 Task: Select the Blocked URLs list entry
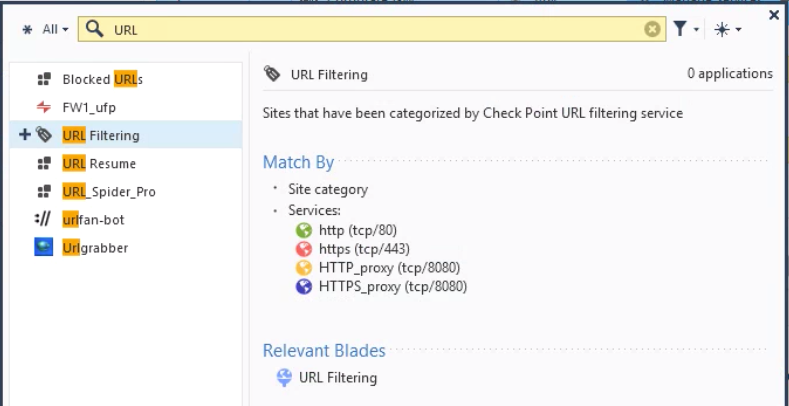[126, 79]
